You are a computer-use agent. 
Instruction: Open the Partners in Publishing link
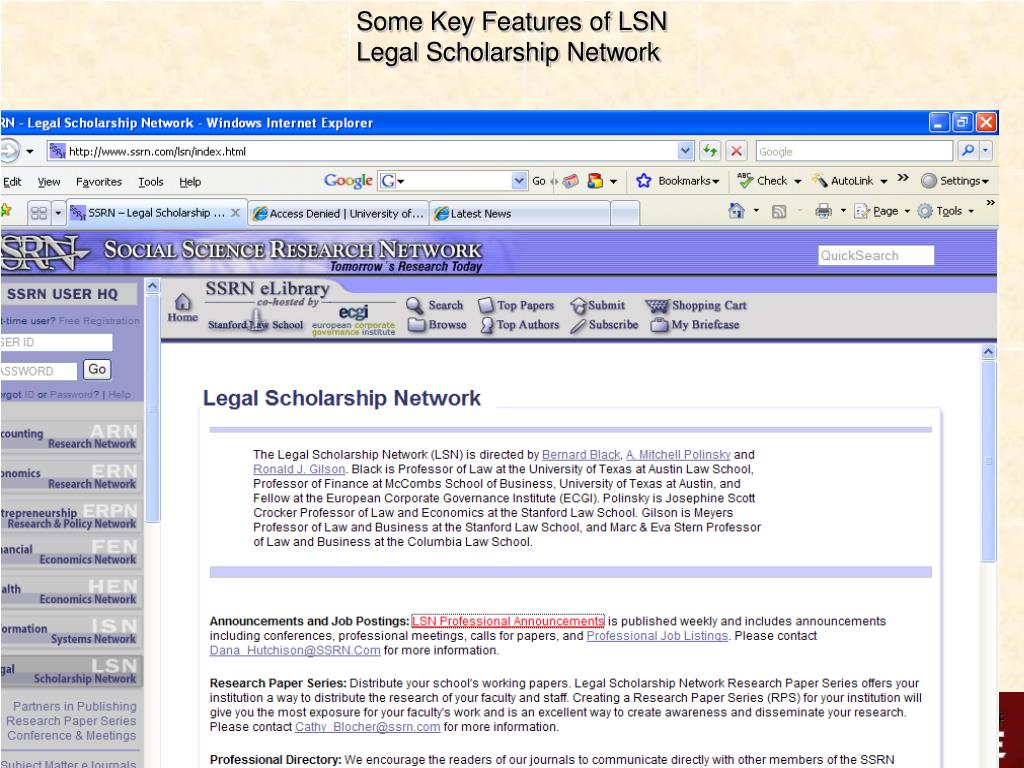tap(74, 707)
